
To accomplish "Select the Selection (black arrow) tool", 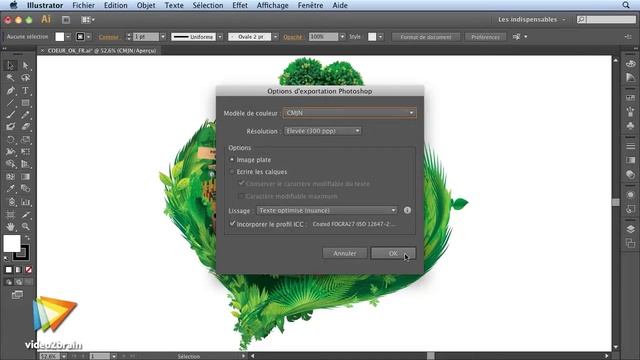I will (11, 65).
